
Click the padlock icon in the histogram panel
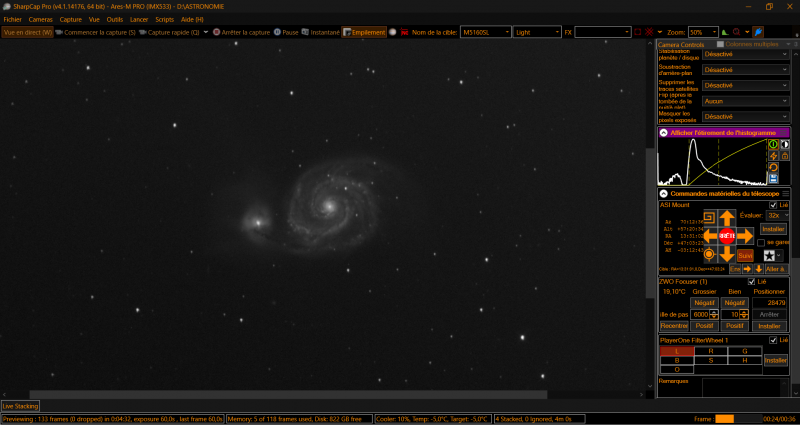pyautogui.click(x=785, y=156)
